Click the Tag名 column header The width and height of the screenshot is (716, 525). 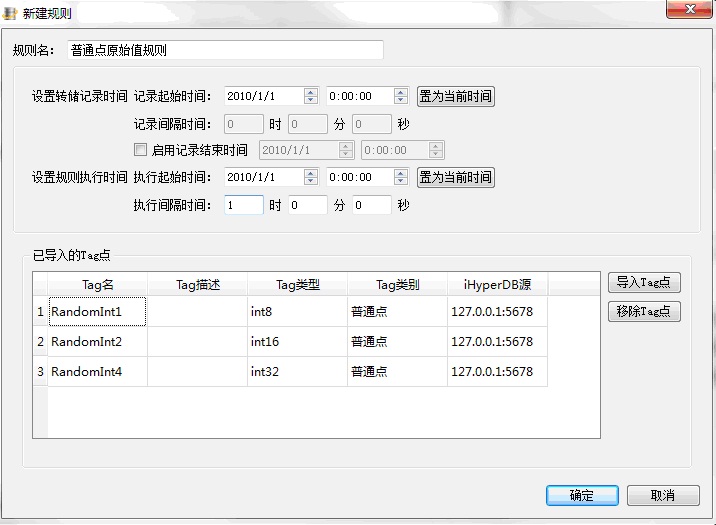click(x=97, y=284)
